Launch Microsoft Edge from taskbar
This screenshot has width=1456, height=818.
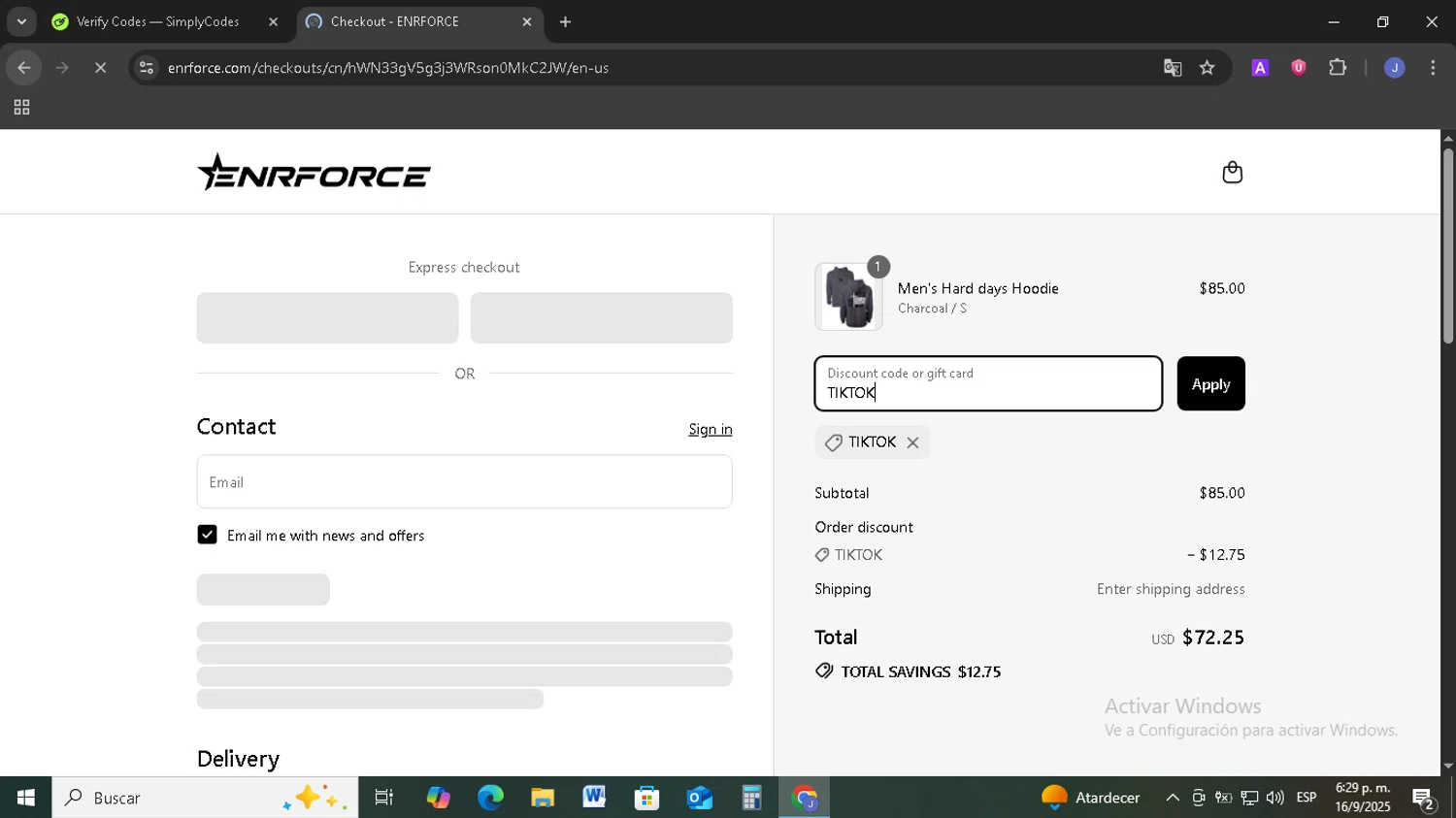(x=490, y=798)
